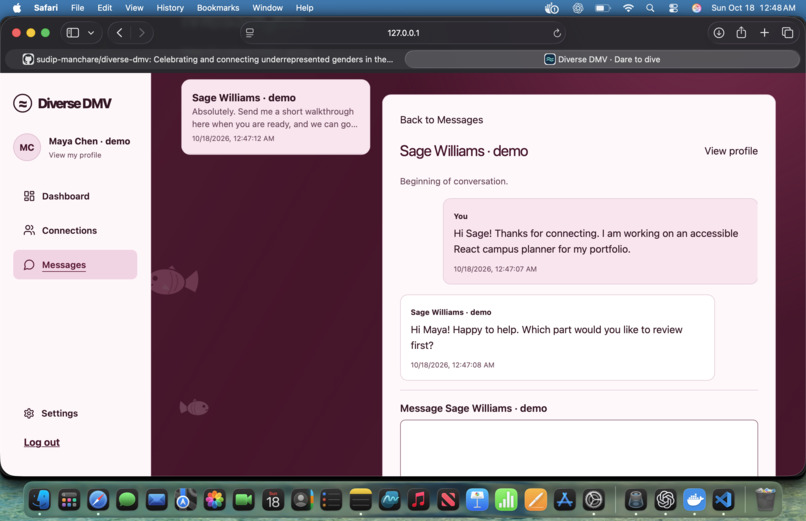Open Spotlight search in menu bar

click(650, 8)
